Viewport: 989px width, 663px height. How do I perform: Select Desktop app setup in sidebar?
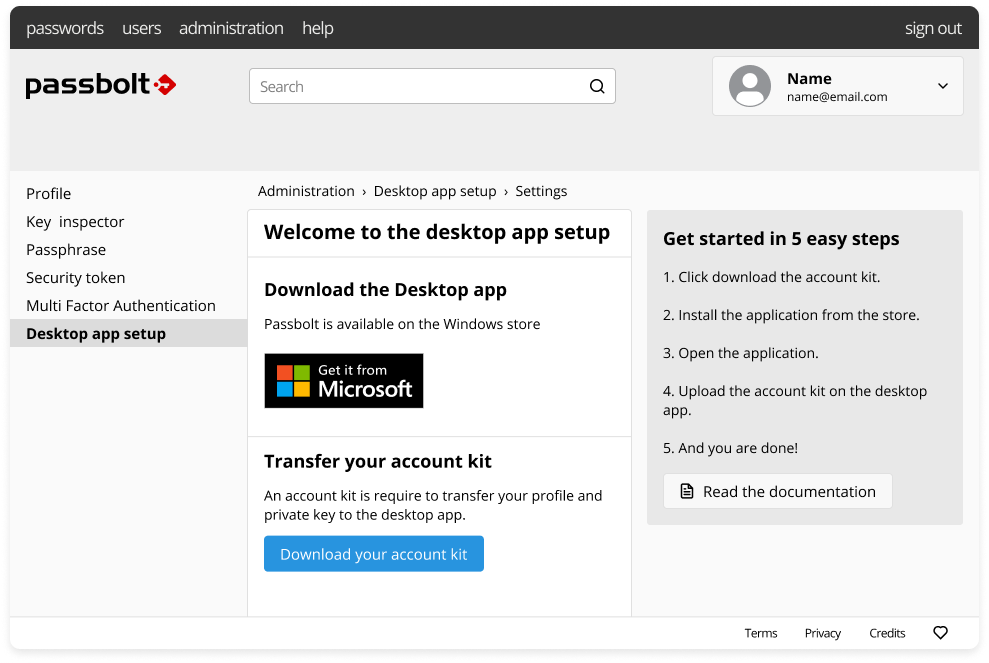tap(129, 333)
